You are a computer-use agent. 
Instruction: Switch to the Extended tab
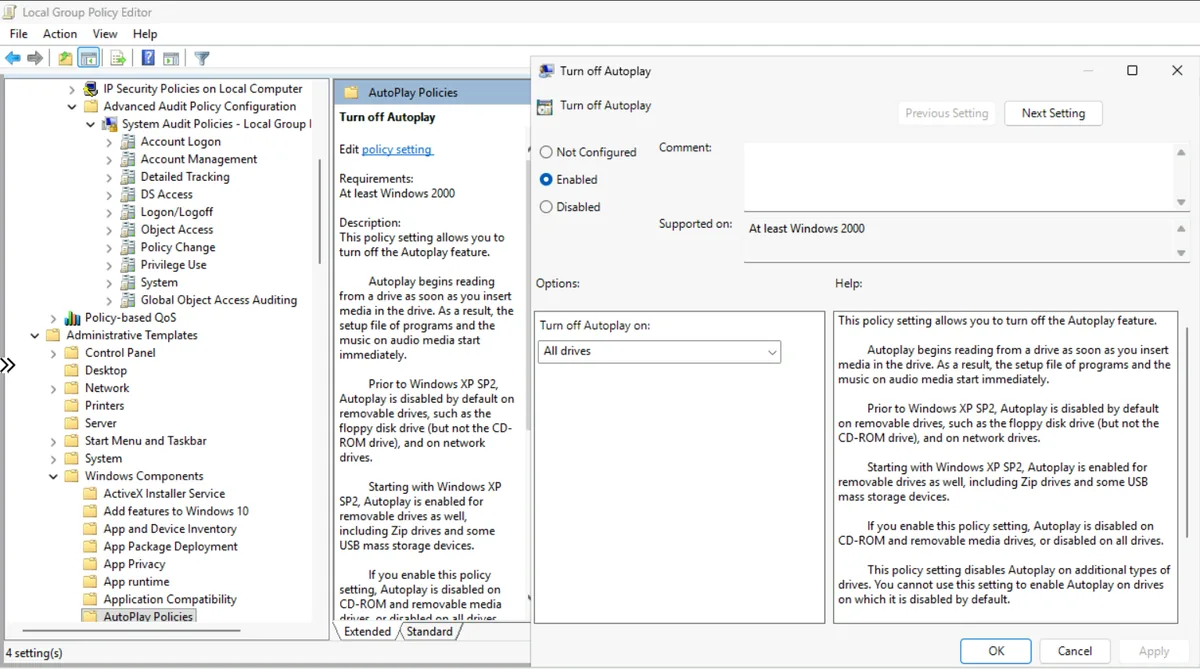click(367, 632)
